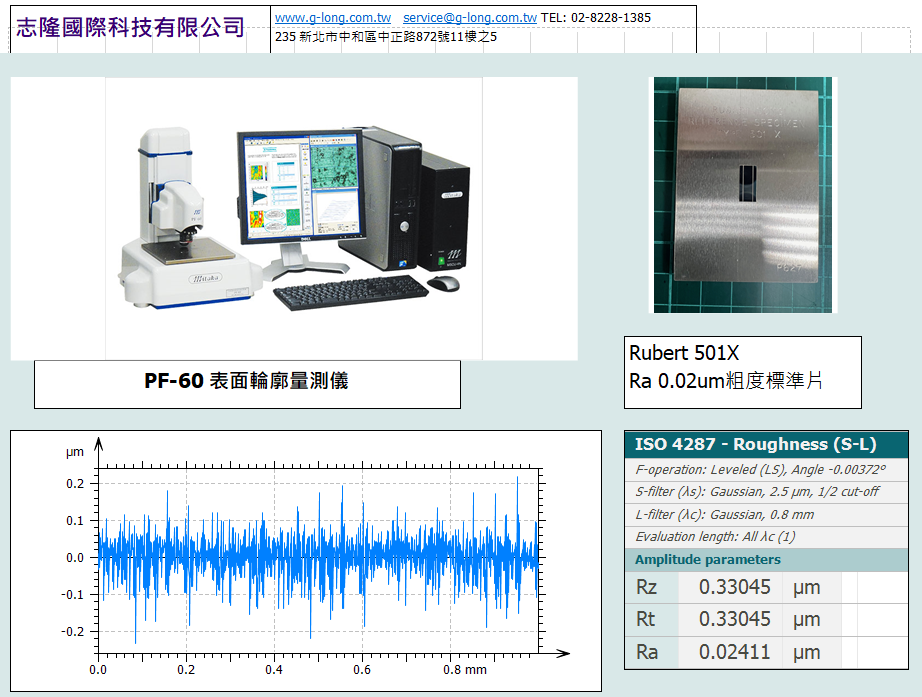922x697 pixels.
Task: Click the 0.8 mm X-axis label
Action: (x=465, y=670)
